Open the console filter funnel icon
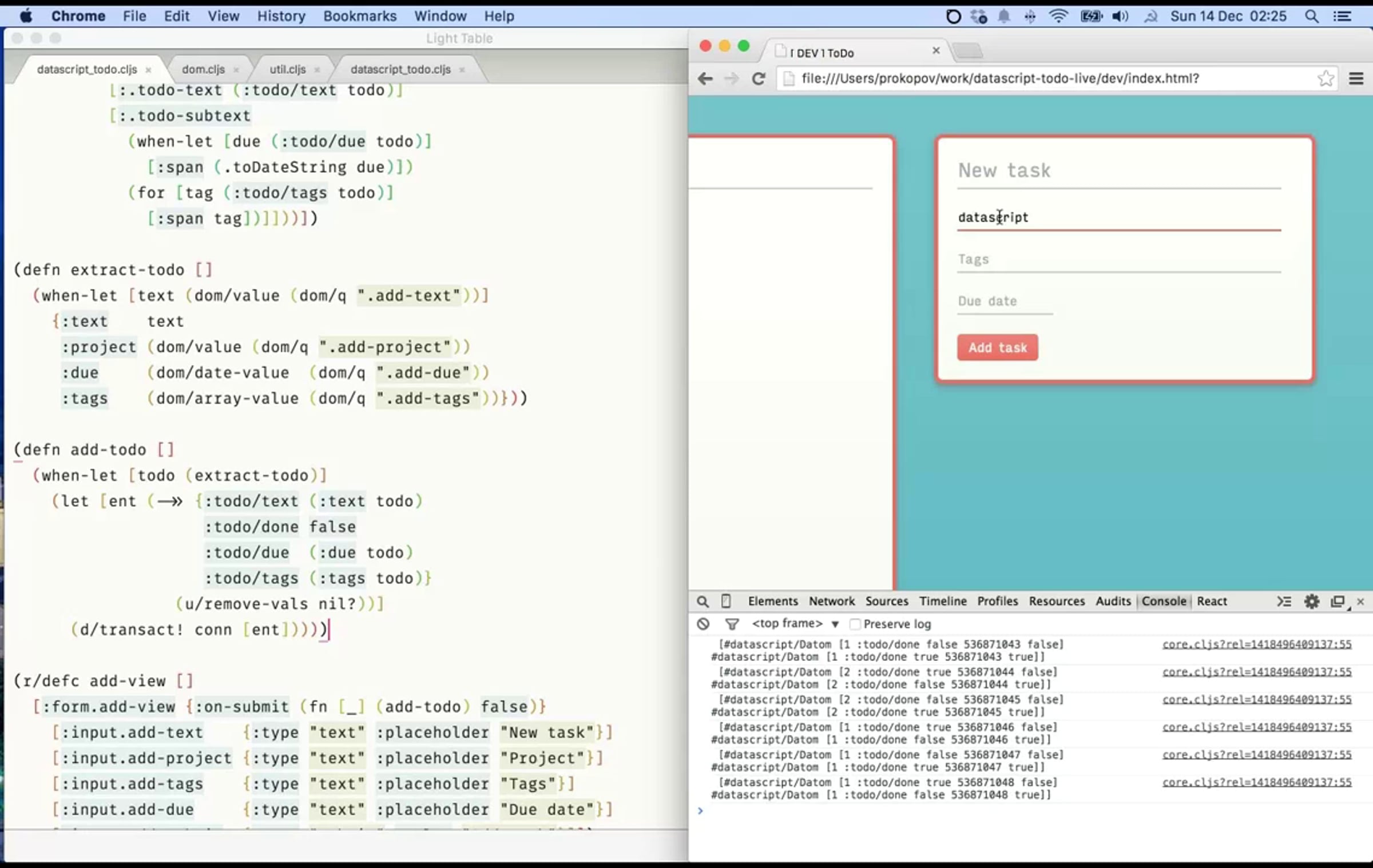The image size is (1373, 868). (x=732, y=624)
